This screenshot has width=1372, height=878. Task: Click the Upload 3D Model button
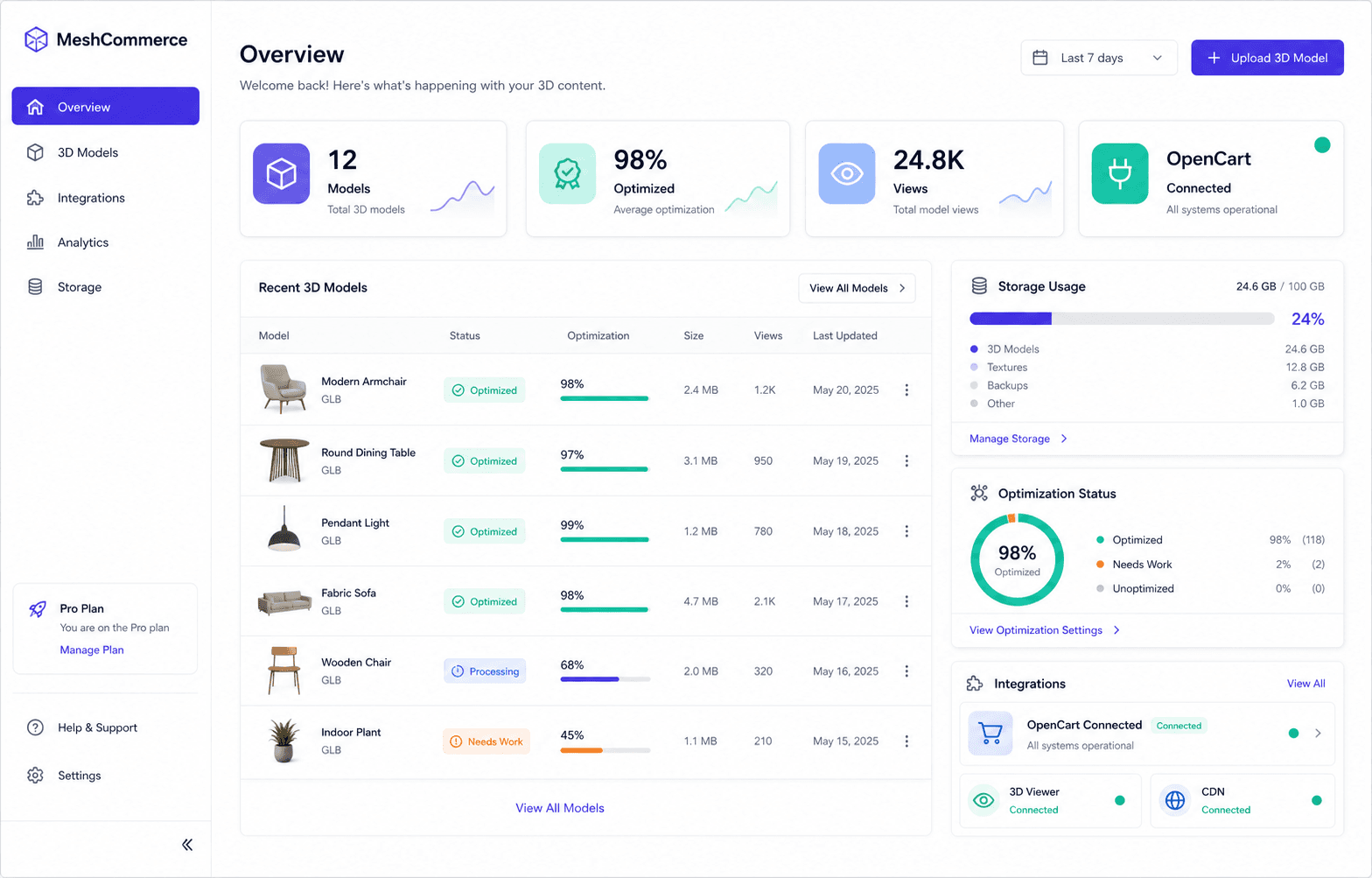(x=1267, y=58)
